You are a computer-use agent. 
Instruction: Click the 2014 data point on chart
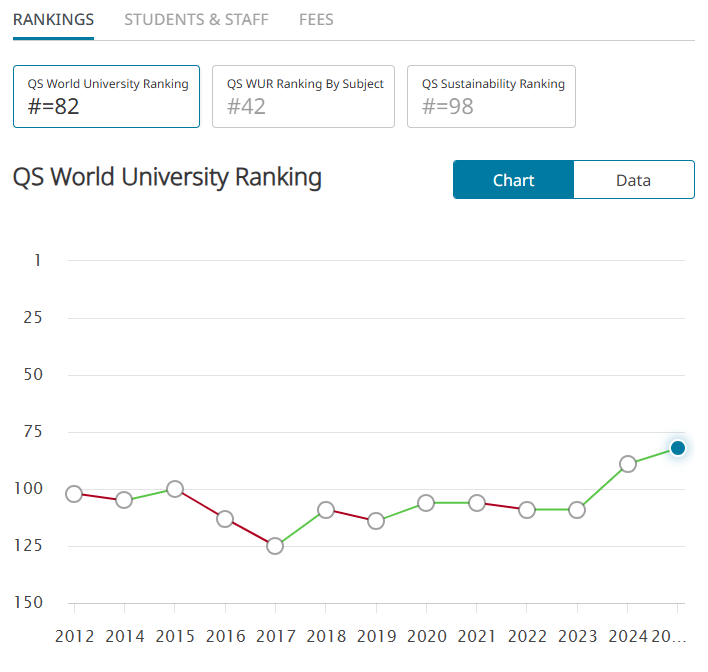coord(124,500)
